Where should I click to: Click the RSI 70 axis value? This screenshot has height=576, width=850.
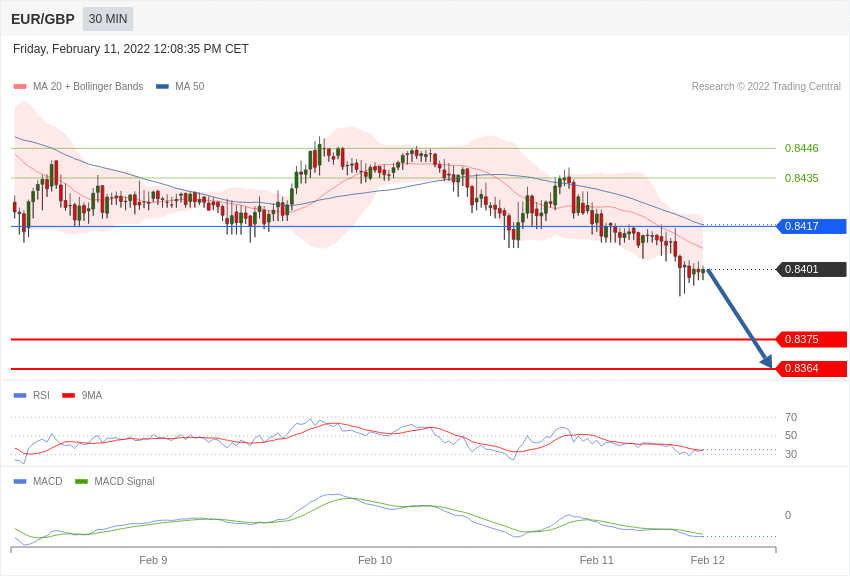click(791, 417)
